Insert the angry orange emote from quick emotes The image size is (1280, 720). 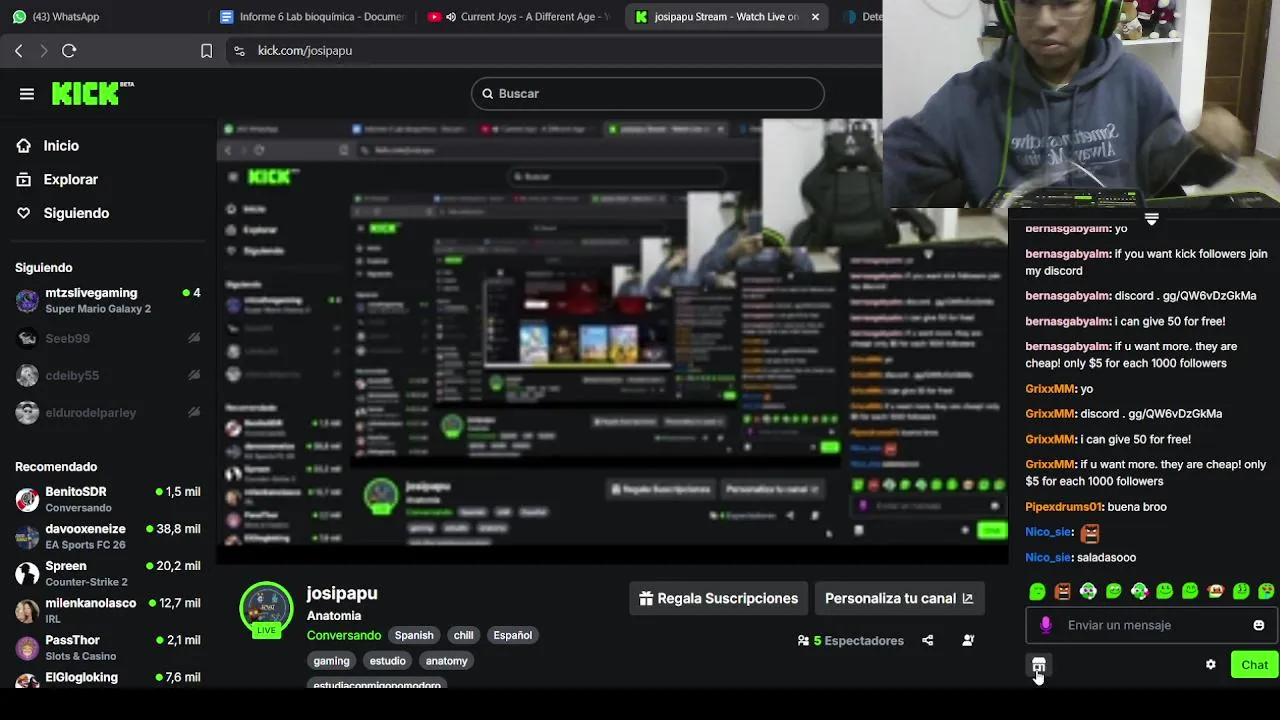point(1062,592)
